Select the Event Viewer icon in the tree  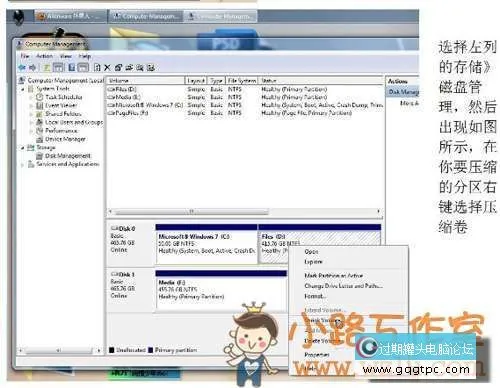[x=40, y=105]
